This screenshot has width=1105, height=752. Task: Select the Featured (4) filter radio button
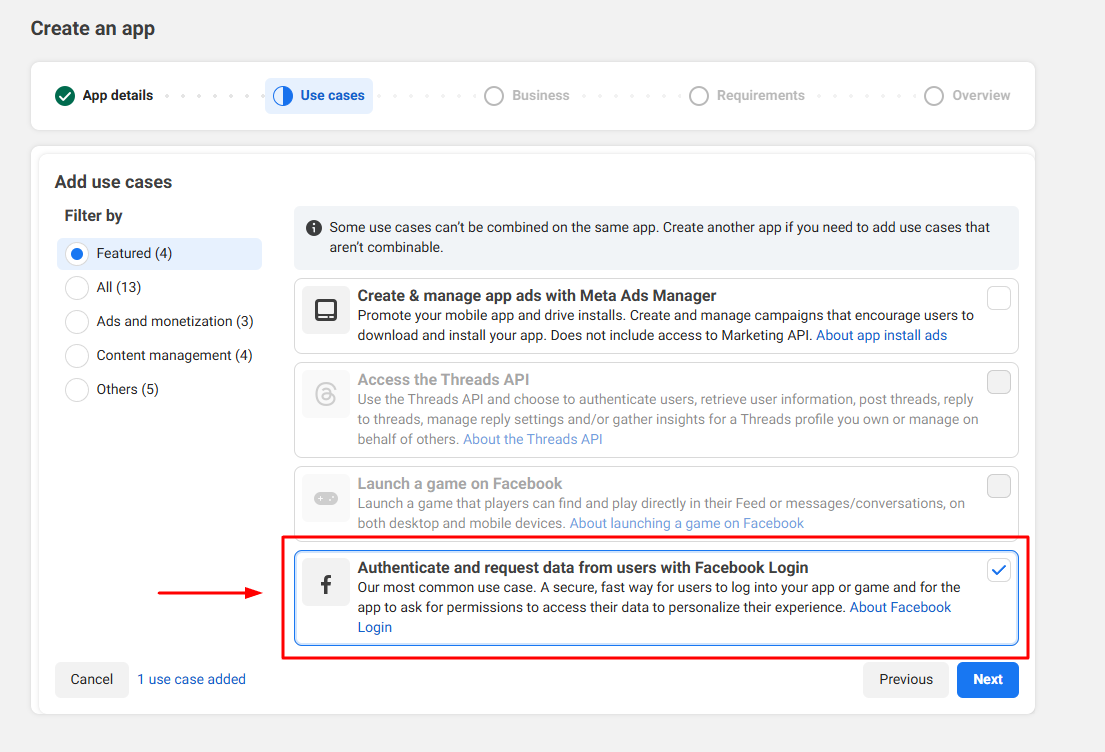point(77,254)
